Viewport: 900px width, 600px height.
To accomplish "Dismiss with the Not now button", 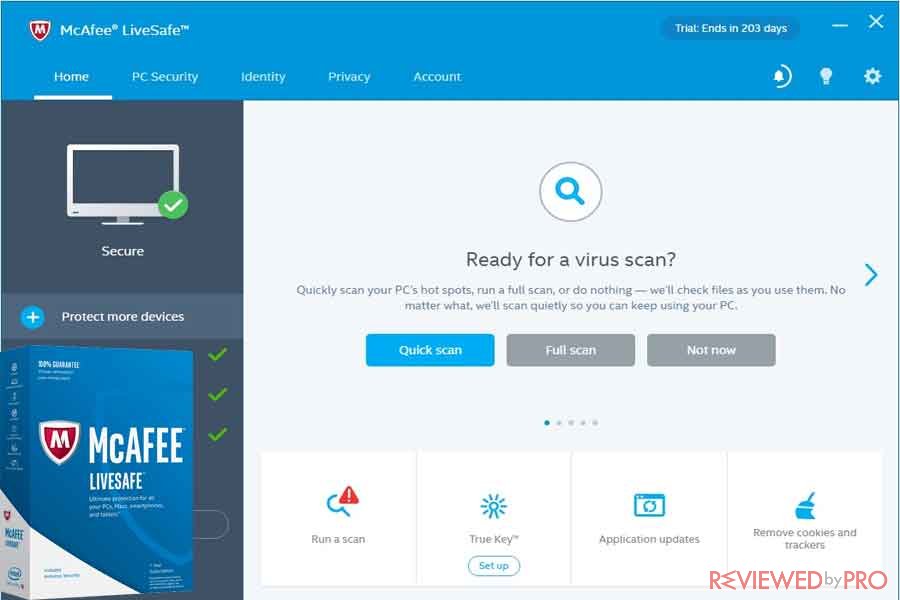I will coord(711,350).
